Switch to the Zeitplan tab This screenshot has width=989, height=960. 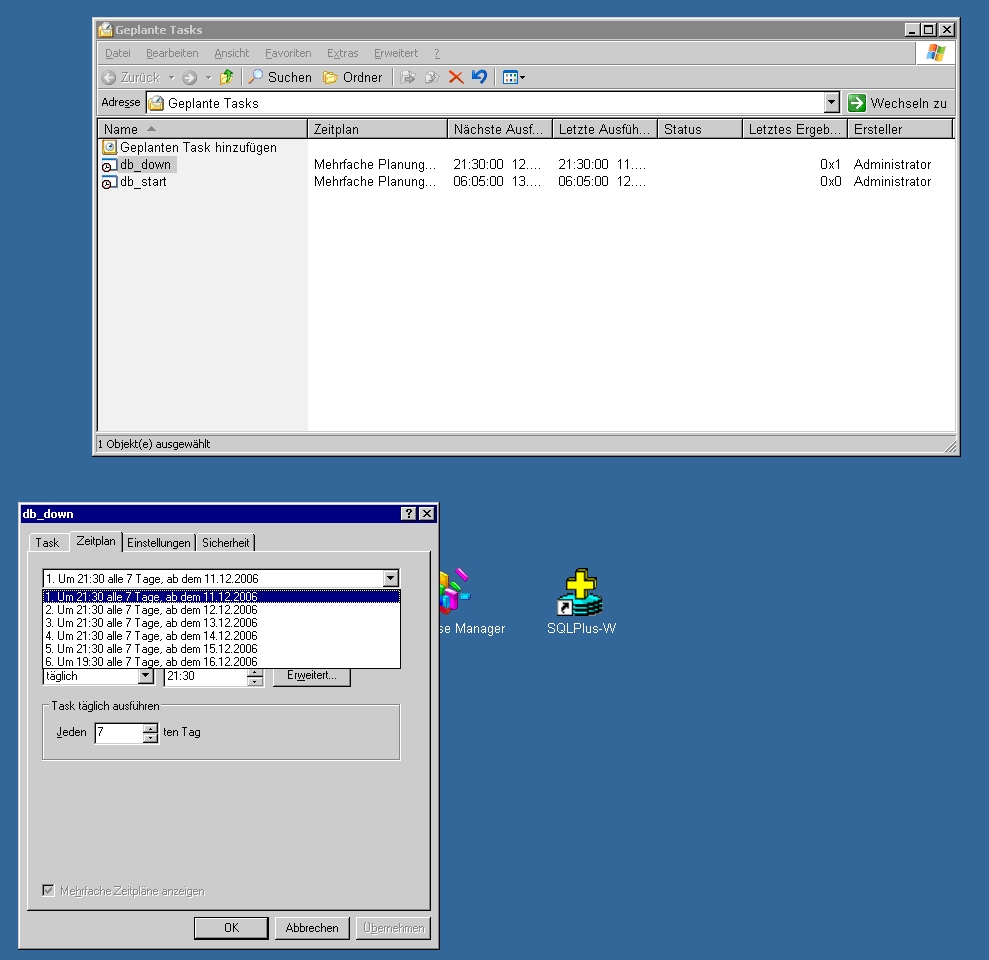pos(96,541)
